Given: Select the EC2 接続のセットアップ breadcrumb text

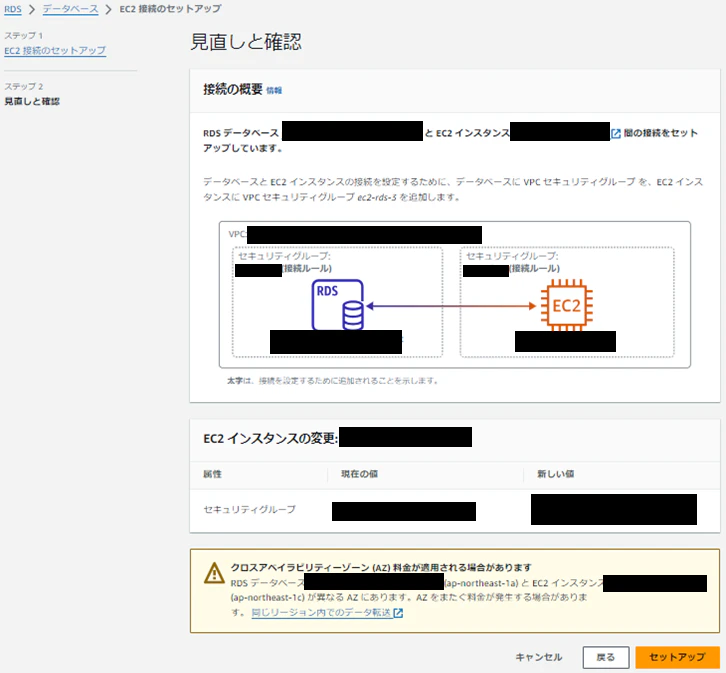Looking at the screenshot, I should pyautogui.click(x=170, y=9).
